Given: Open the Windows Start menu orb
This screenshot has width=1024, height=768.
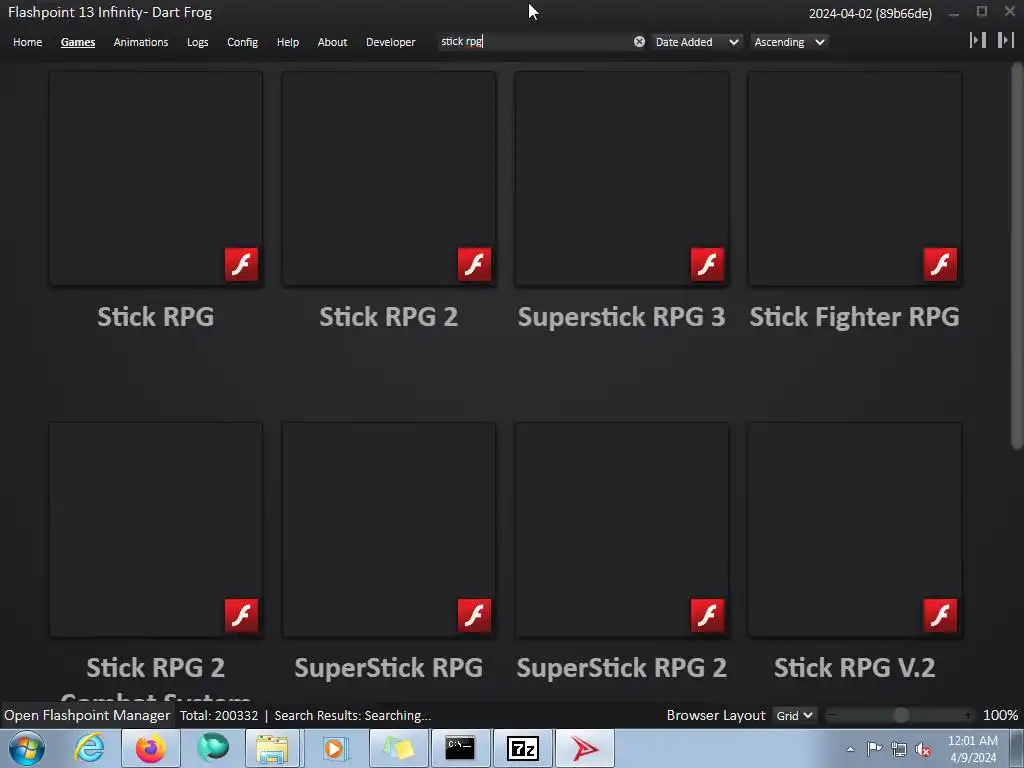Looking at the screenshot, I should tap(27, 748).
